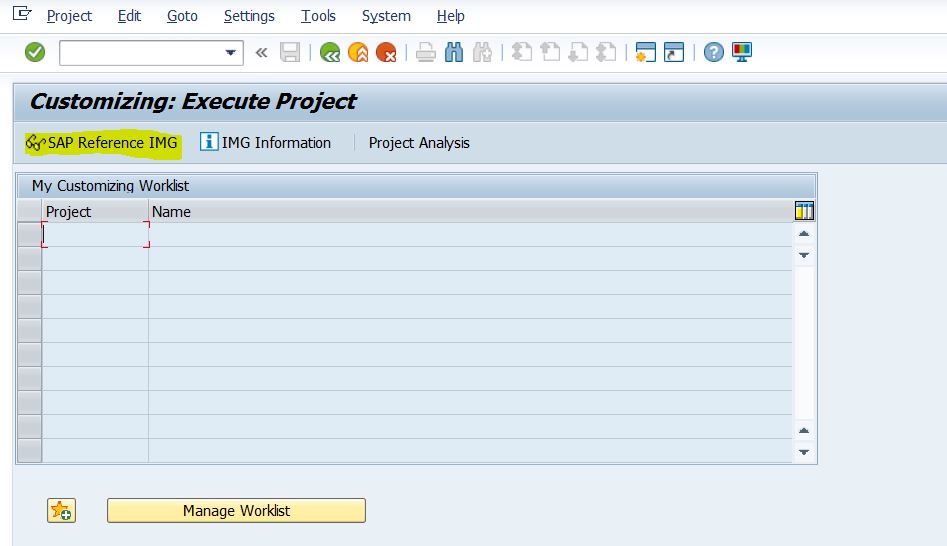Click the Manage Worklist button
This screenshot has width=947, height=546.
click(236, 511)
